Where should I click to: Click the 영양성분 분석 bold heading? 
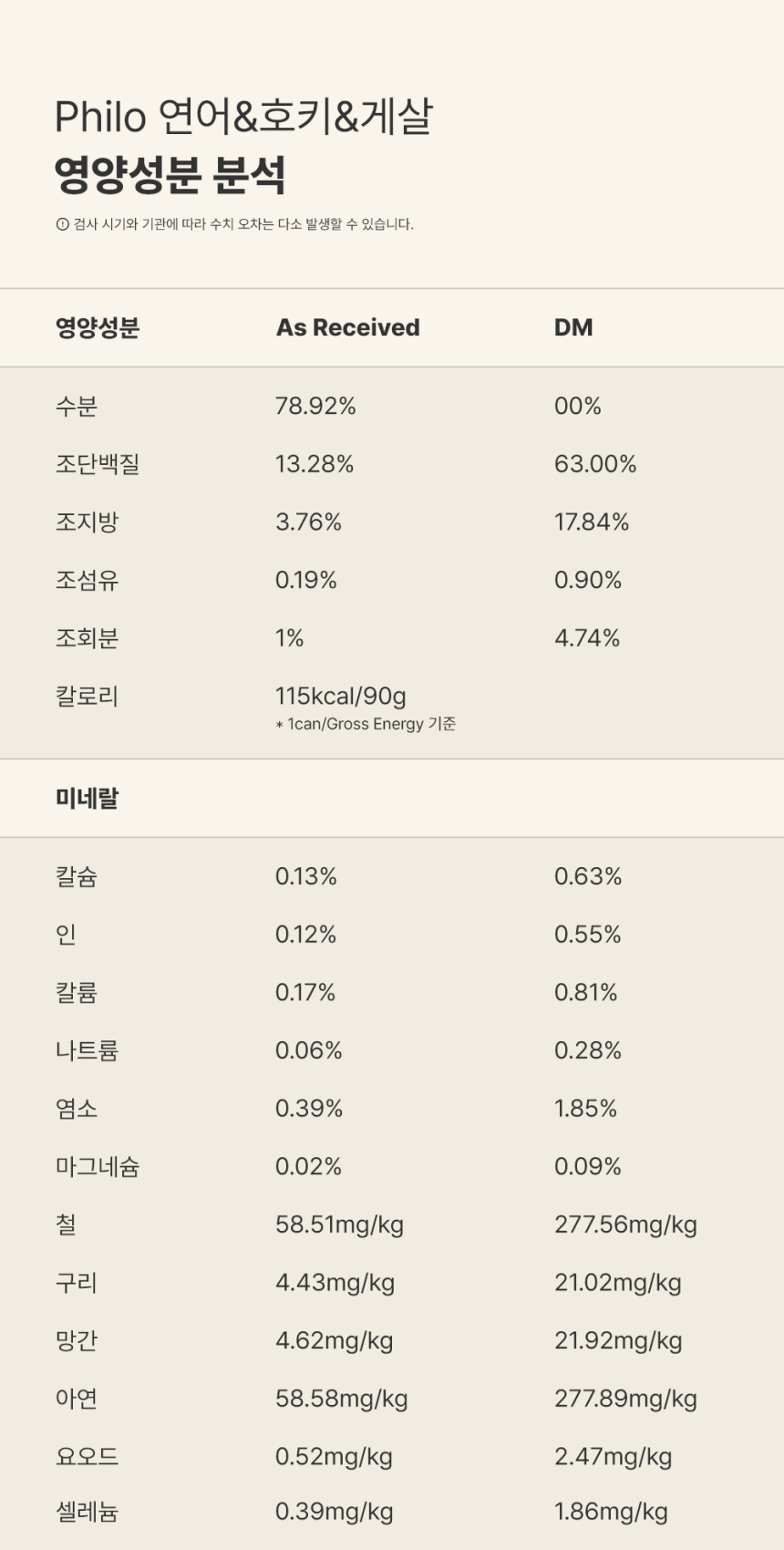[170, 175]
